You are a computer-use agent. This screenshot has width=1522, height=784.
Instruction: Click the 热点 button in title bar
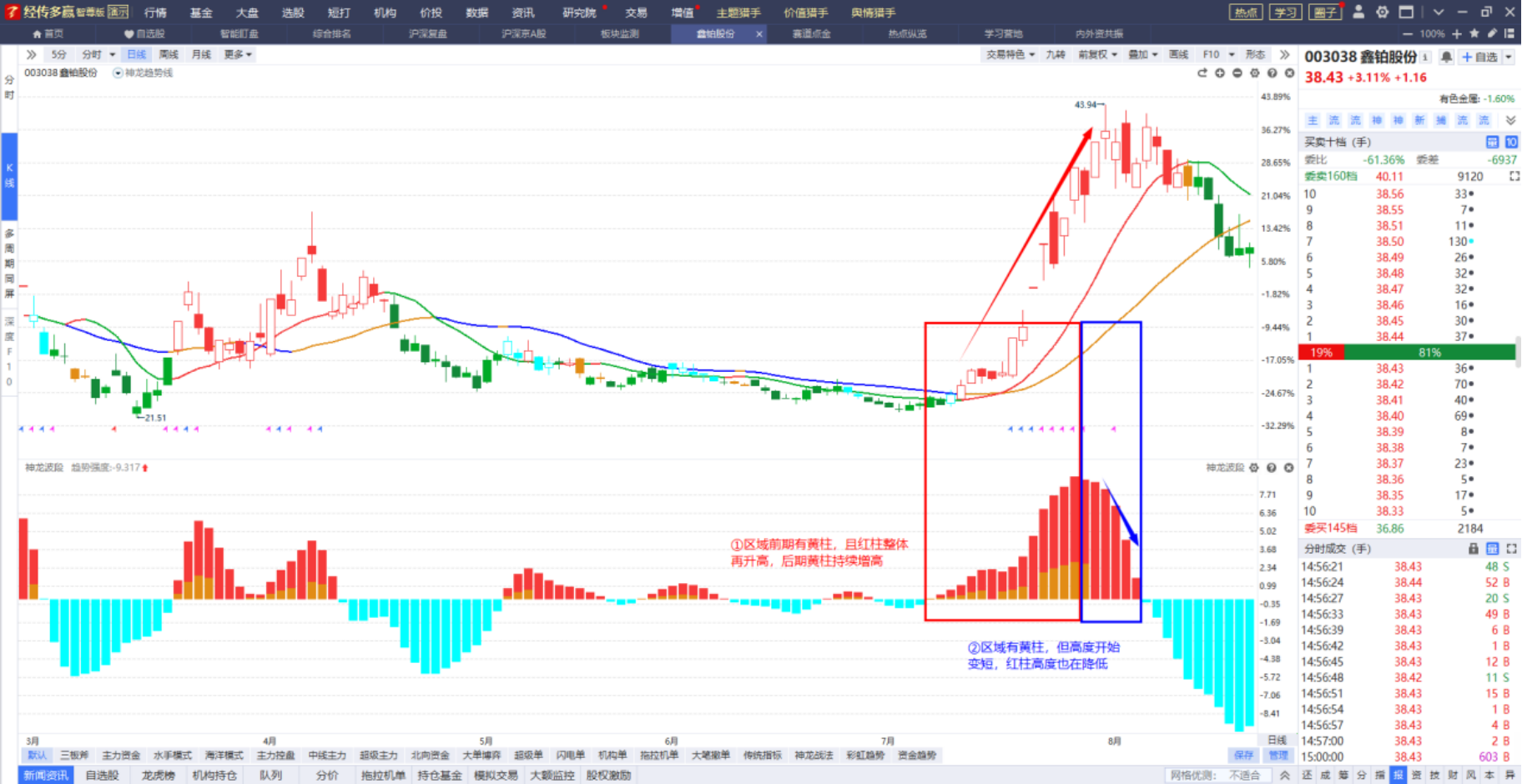point(1247,12)
